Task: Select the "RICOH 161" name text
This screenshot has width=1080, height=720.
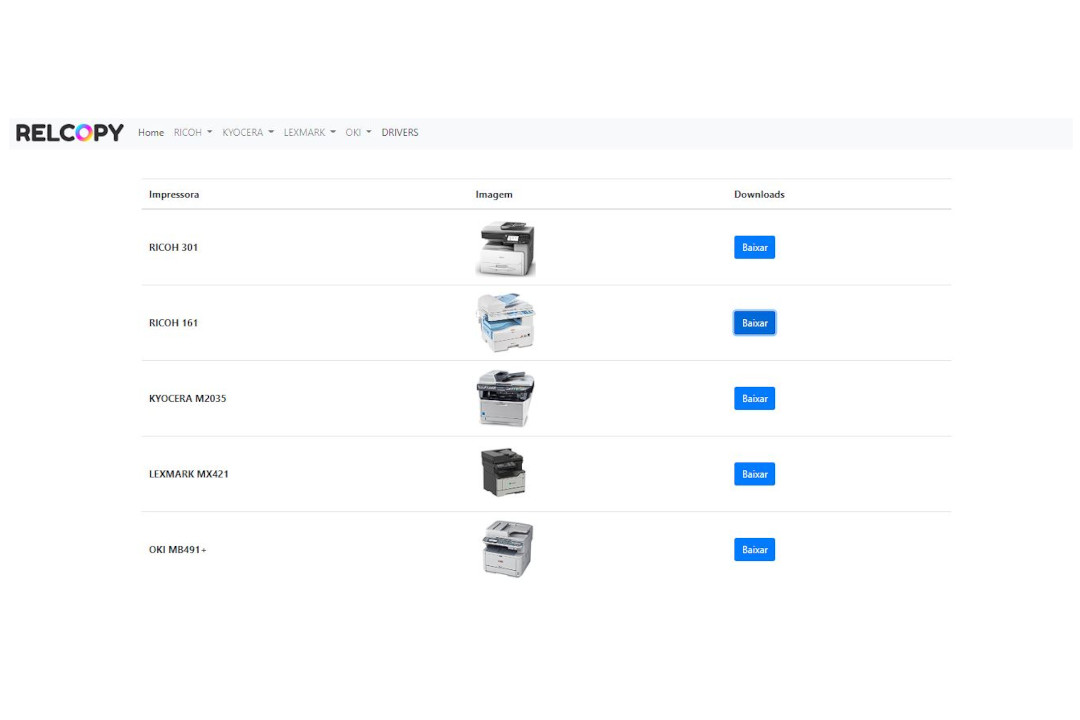Action: coord(174,323)
